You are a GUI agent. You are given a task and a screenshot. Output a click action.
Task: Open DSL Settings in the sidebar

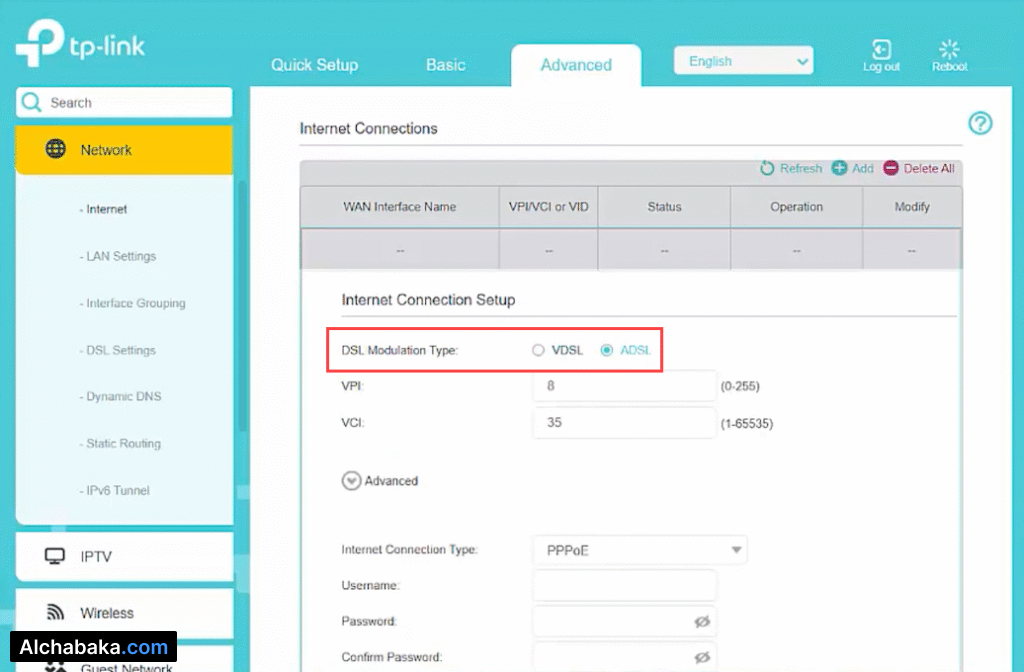(x=120, y=350)
